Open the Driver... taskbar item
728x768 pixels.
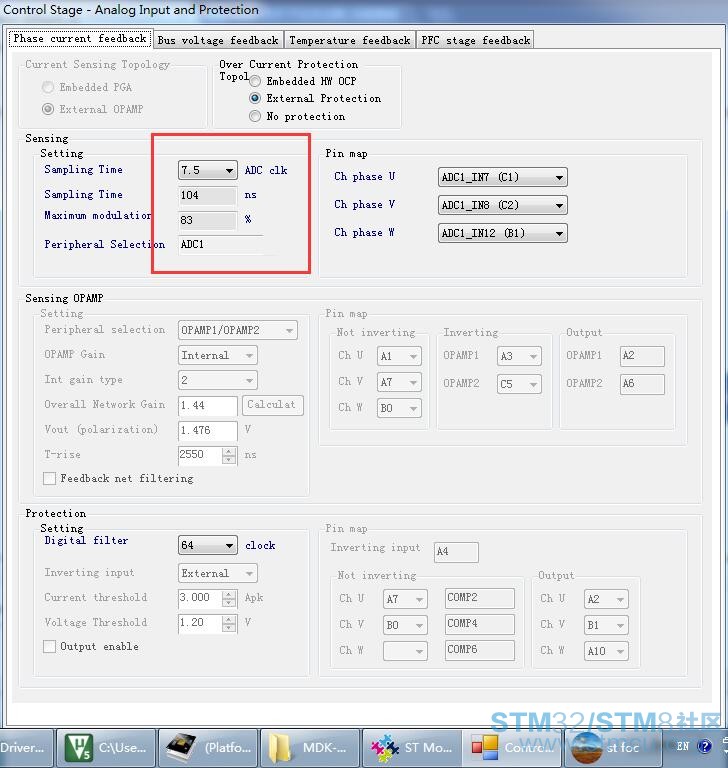26,748
